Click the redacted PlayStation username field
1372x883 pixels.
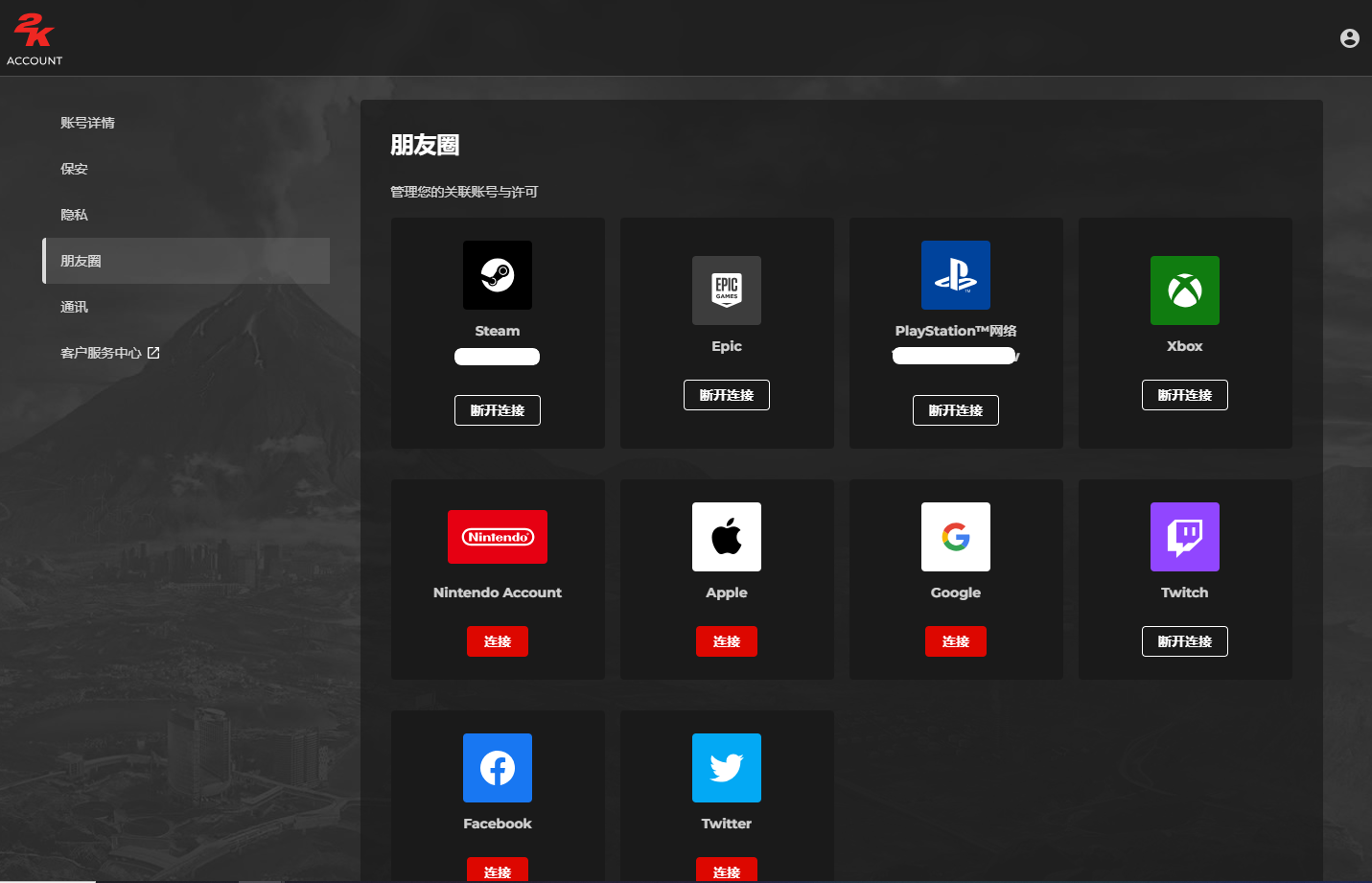[956, 356]
